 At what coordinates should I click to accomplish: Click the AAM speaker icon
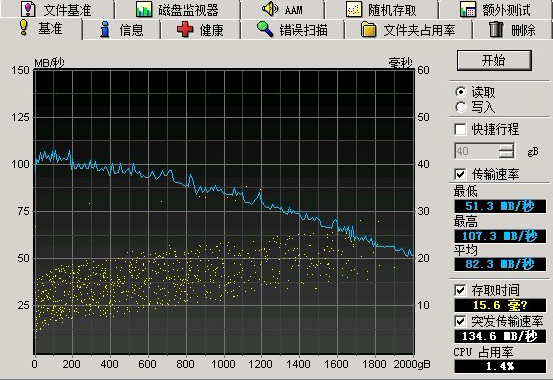(270, 8)
